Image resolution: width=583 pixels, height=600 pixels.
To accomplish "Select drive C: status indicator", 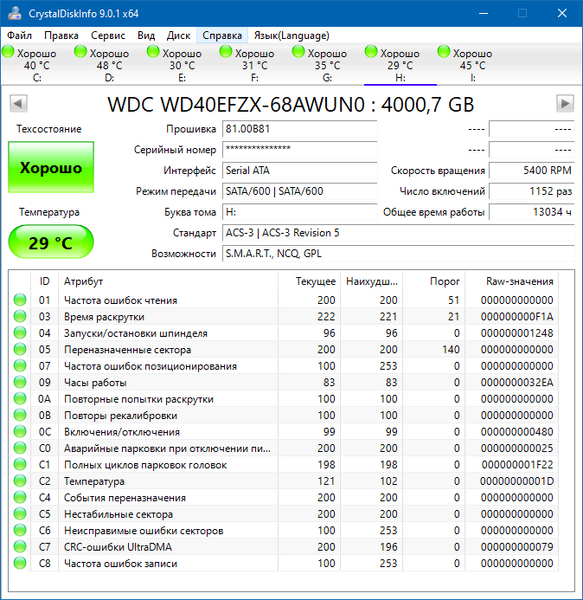I will tap(8, 52).
